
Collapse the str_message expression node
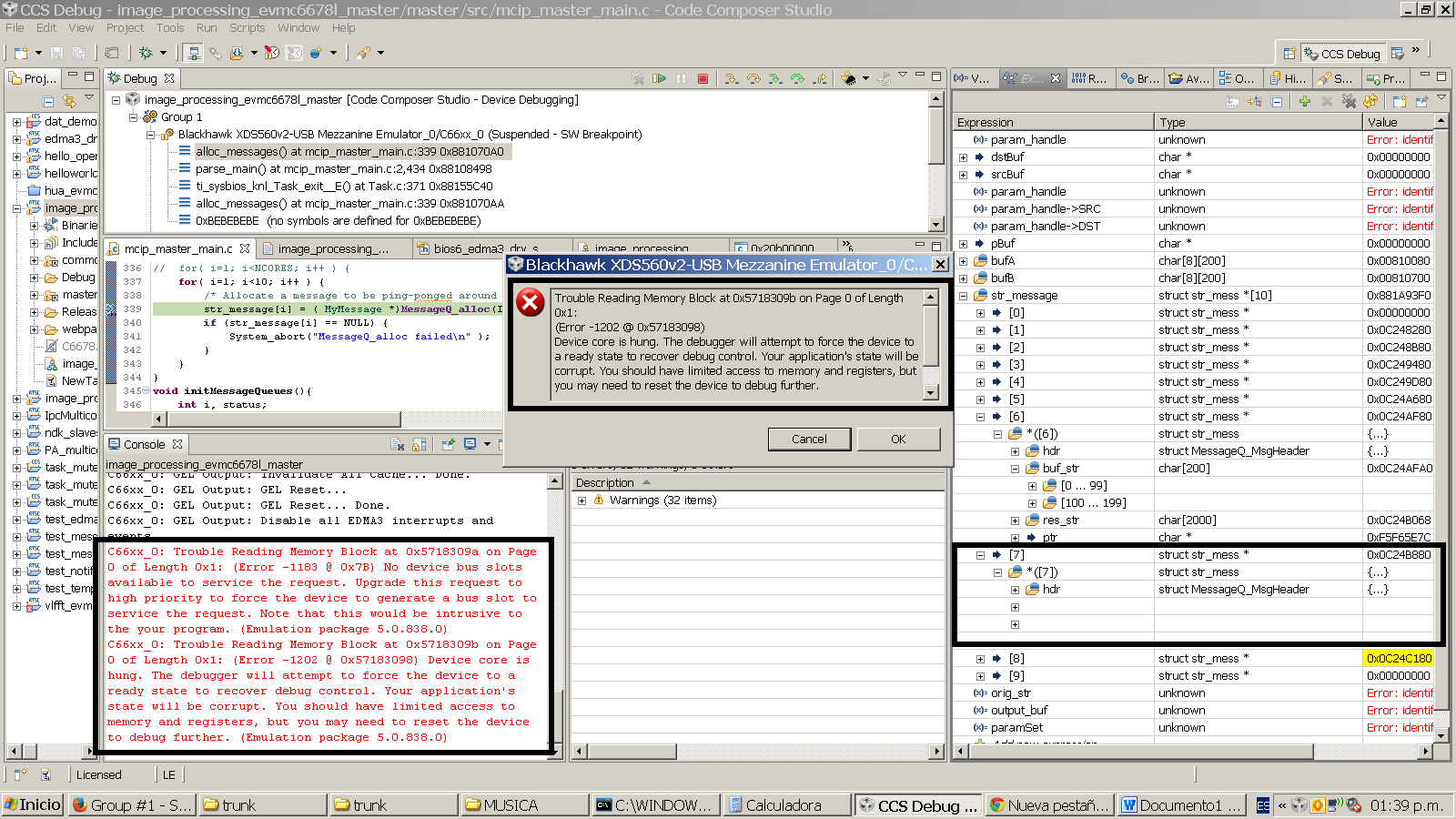pyautogui.click(x=963, y=296)
